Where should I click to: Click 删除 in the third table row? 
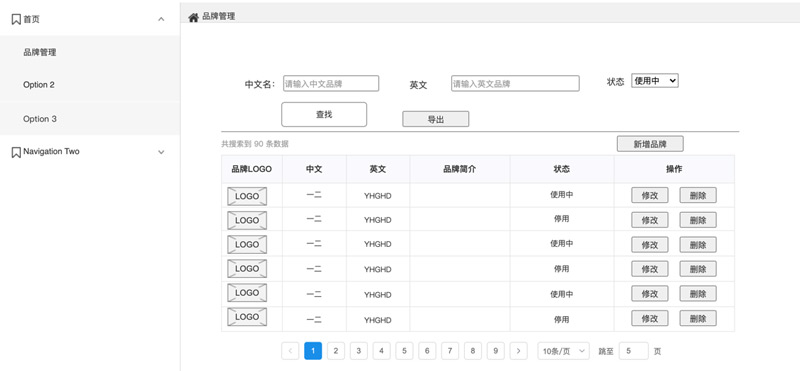coord(698,244)
